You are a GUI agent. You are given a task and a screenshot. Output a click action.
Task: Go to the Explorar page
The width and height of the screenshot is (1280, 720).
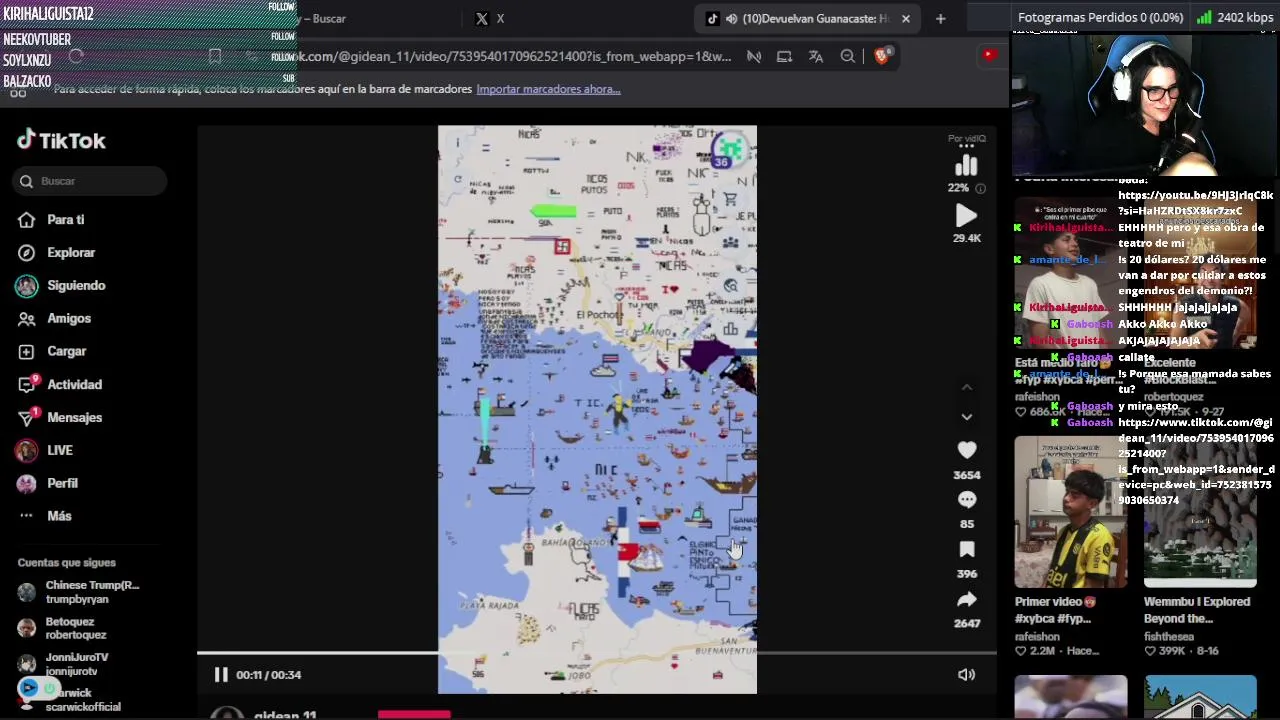pyautogui.click(x=70, y=253)
